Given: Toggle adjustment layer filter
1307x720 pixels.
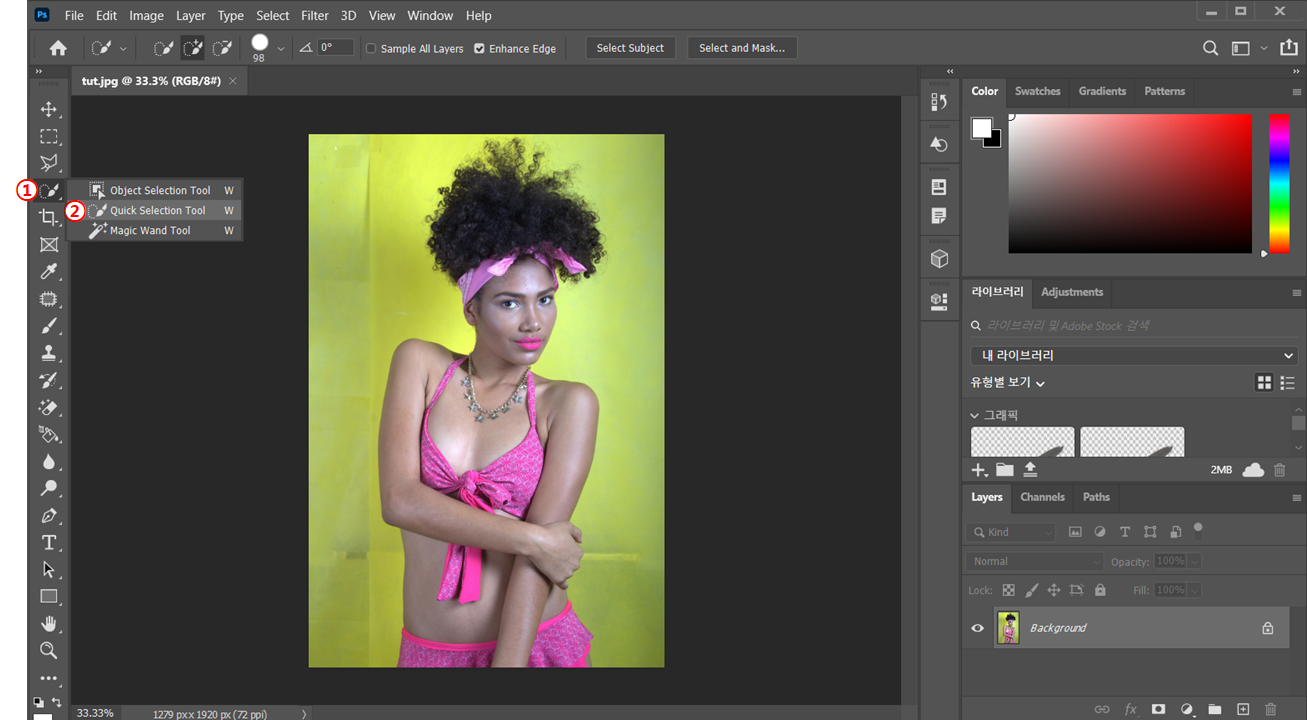Looking at the screenshot, I should (x=1100, y=532).
